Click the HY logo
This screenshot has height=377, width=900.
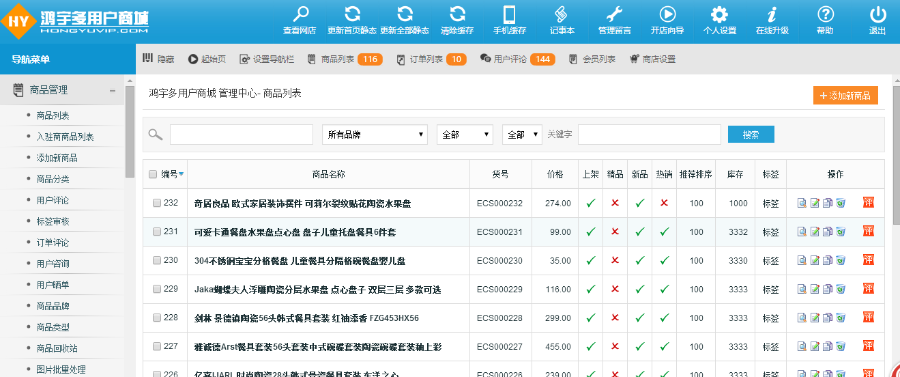point(18,21)
